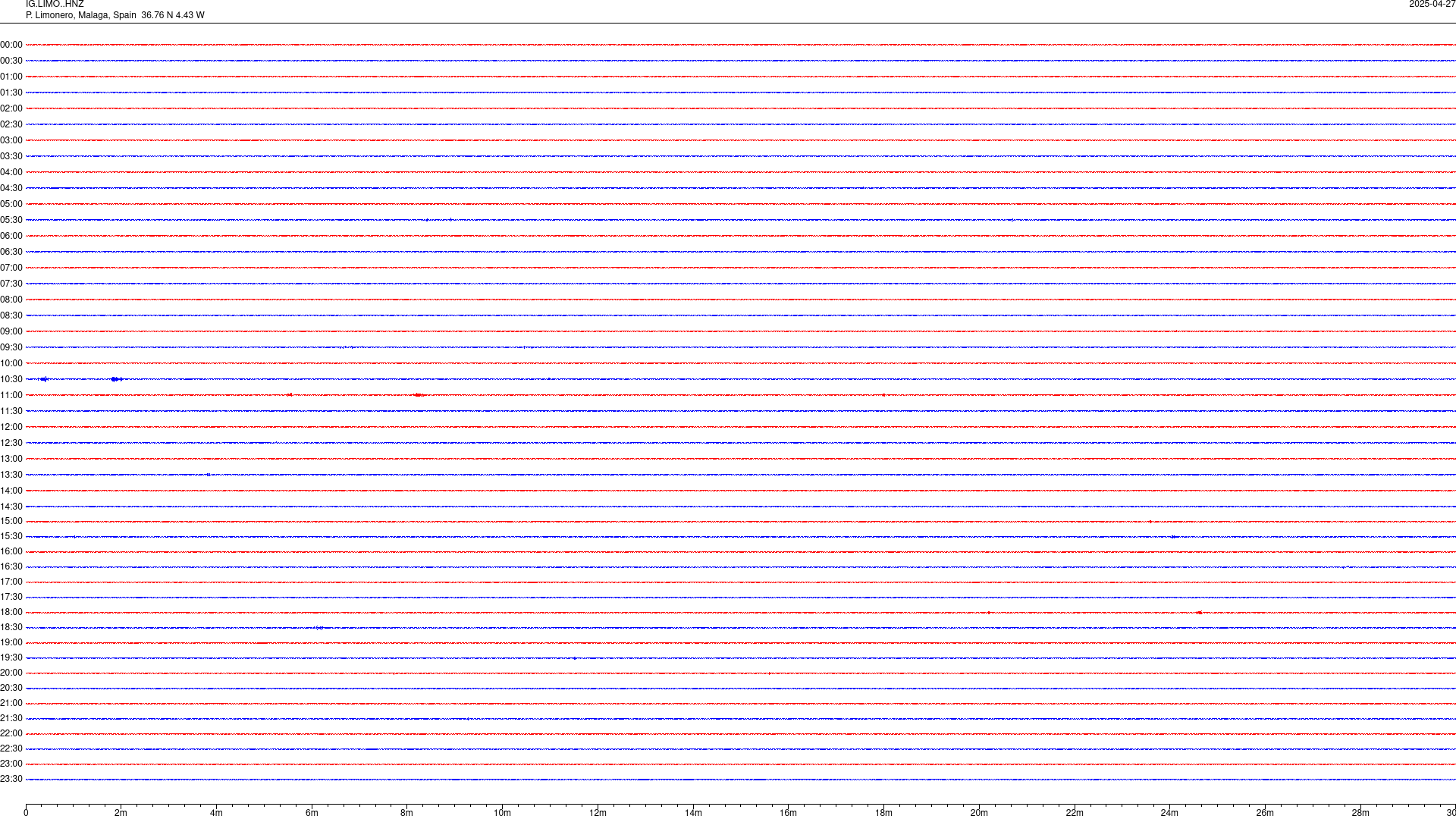The width and height of the screenshot is (1456, 819).
Task: Click the 2m tick label on the axis
Action: [x=121, y=813]
